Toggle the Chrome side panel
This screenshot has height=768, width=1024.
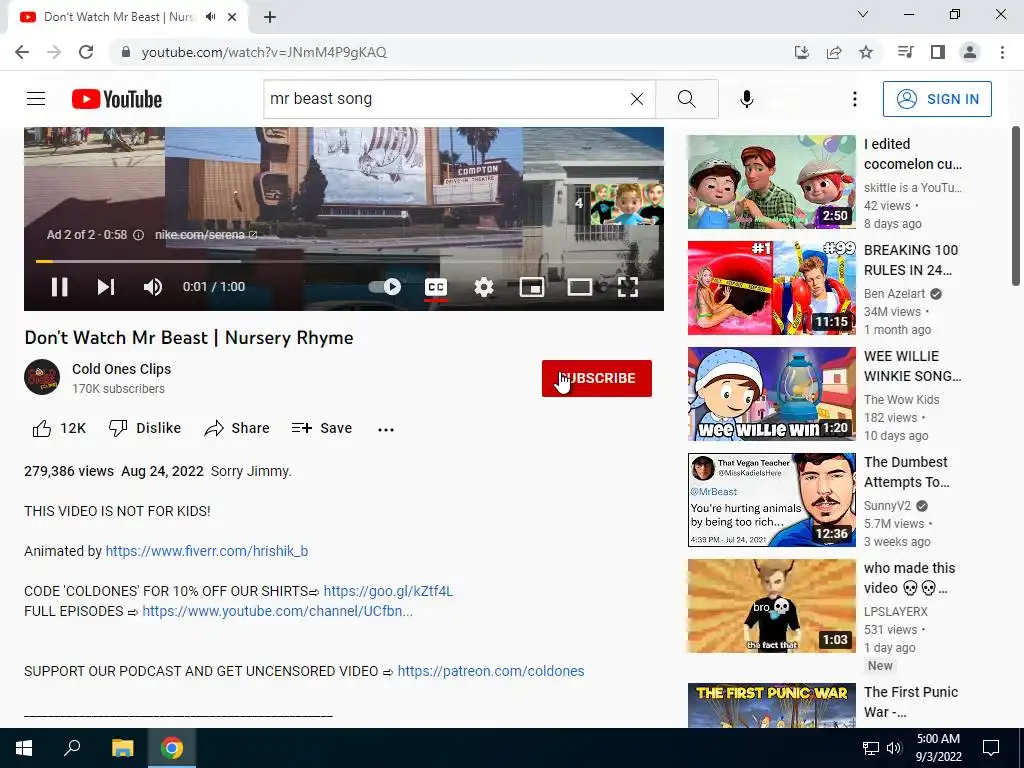pyautogui.click(x=938, y=52)
